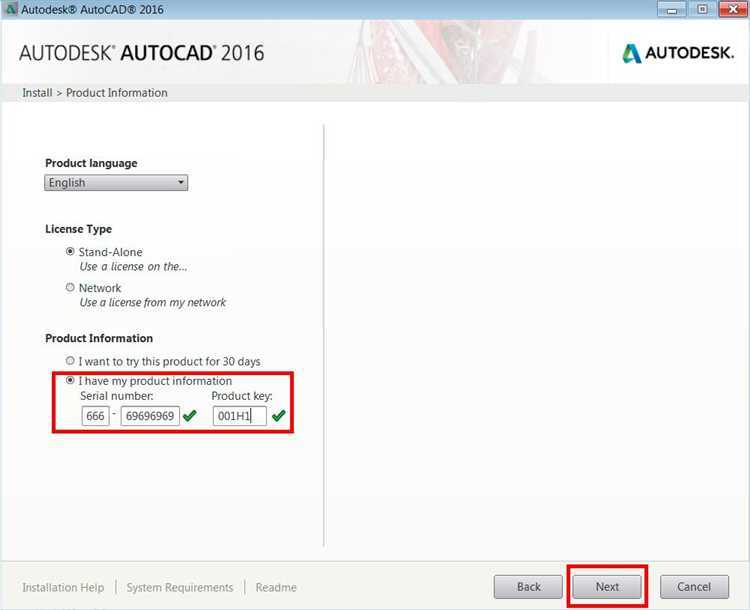Open the Readme link
750x610 pixels.
276,588
